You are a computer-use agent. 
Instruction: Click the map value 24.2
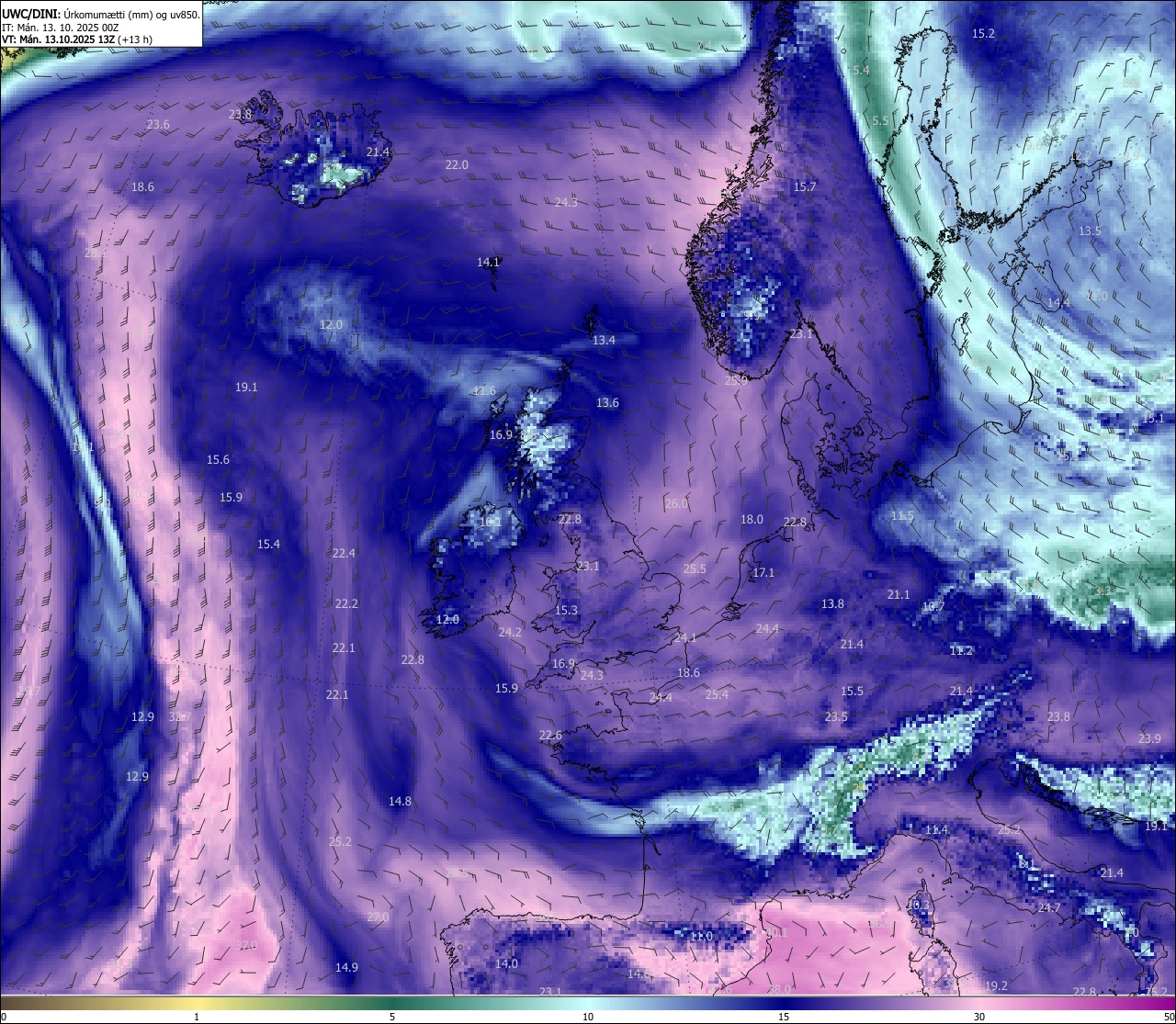(x=510, y=633)
